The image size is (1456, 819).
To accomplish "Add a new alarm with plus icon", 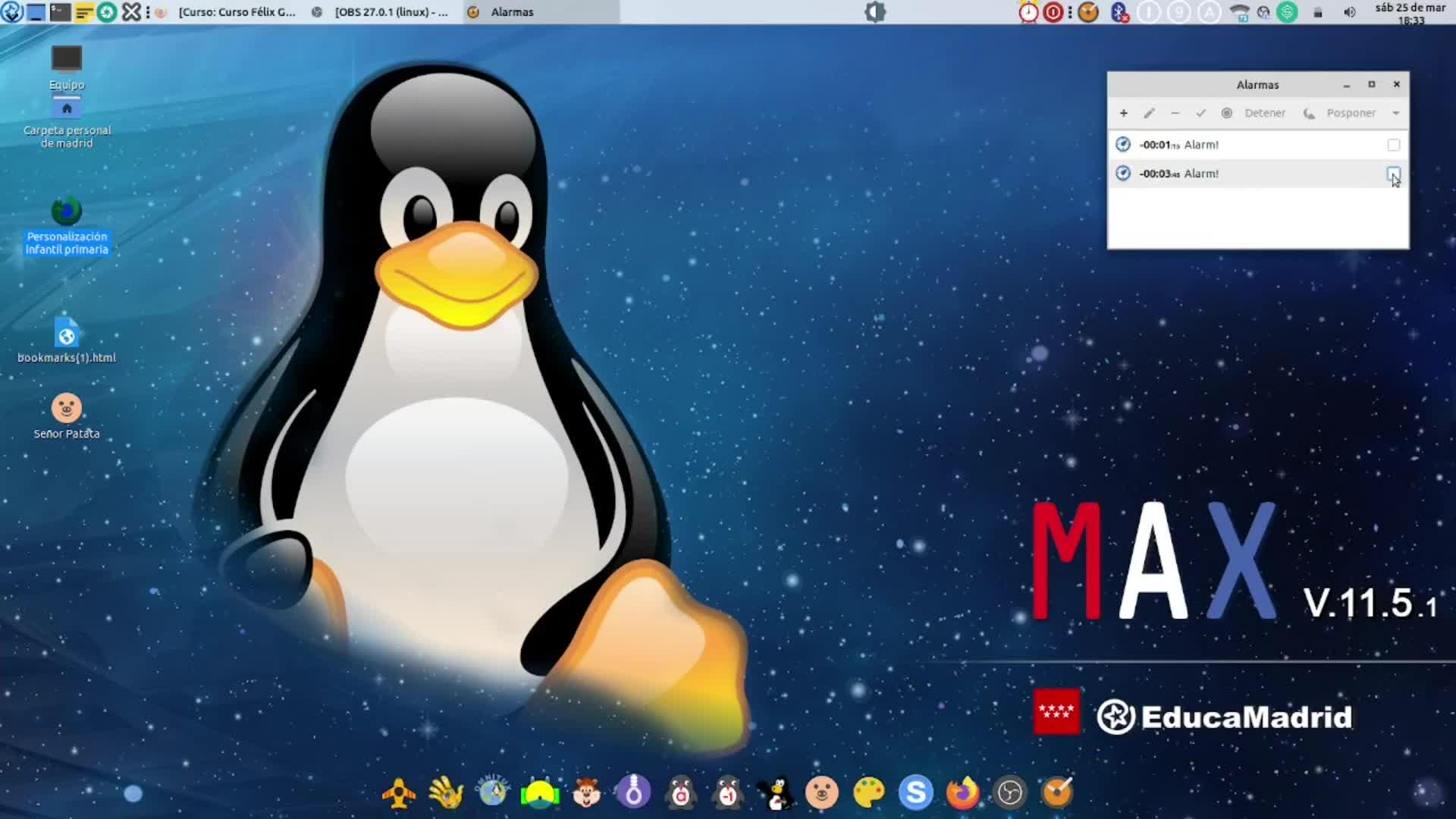I will click(1123, 113).
